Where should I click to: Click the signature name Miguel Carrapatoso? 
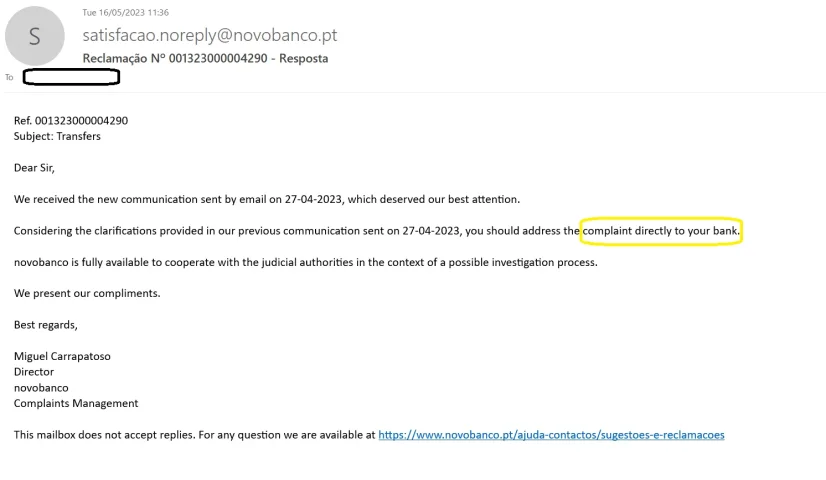pos(62,356)
